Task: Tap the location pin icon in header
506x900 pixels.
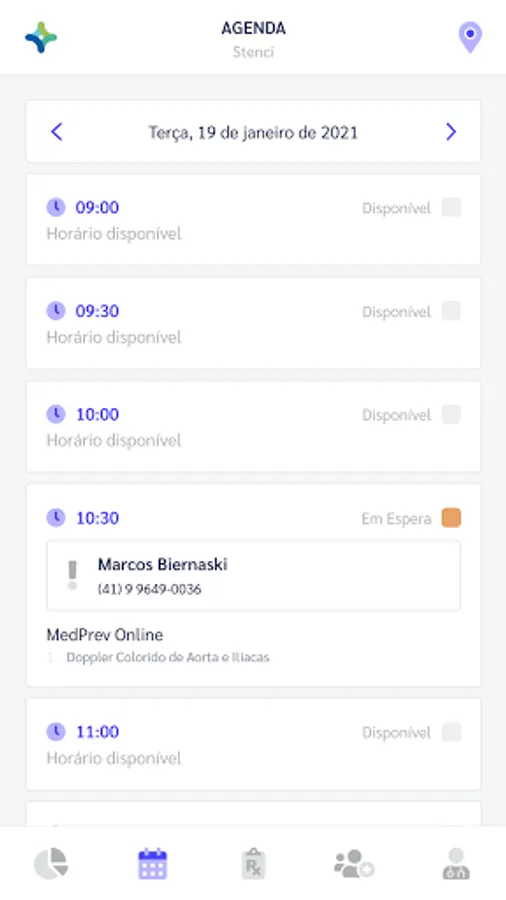Action: tap(470, 37)
